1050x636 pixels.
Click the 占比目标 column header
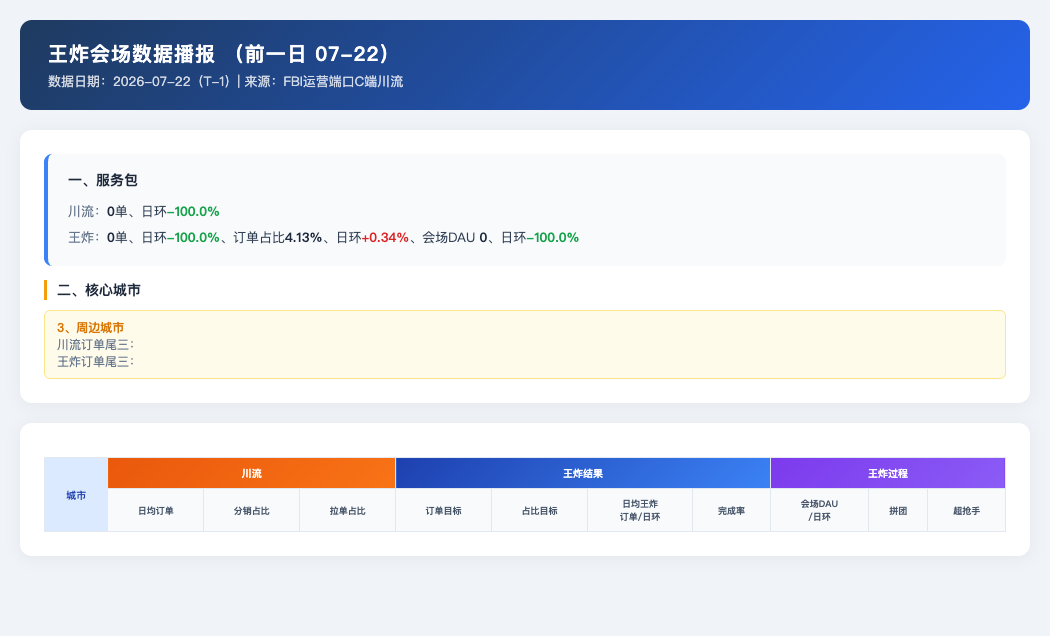click(x=540, y=510)
